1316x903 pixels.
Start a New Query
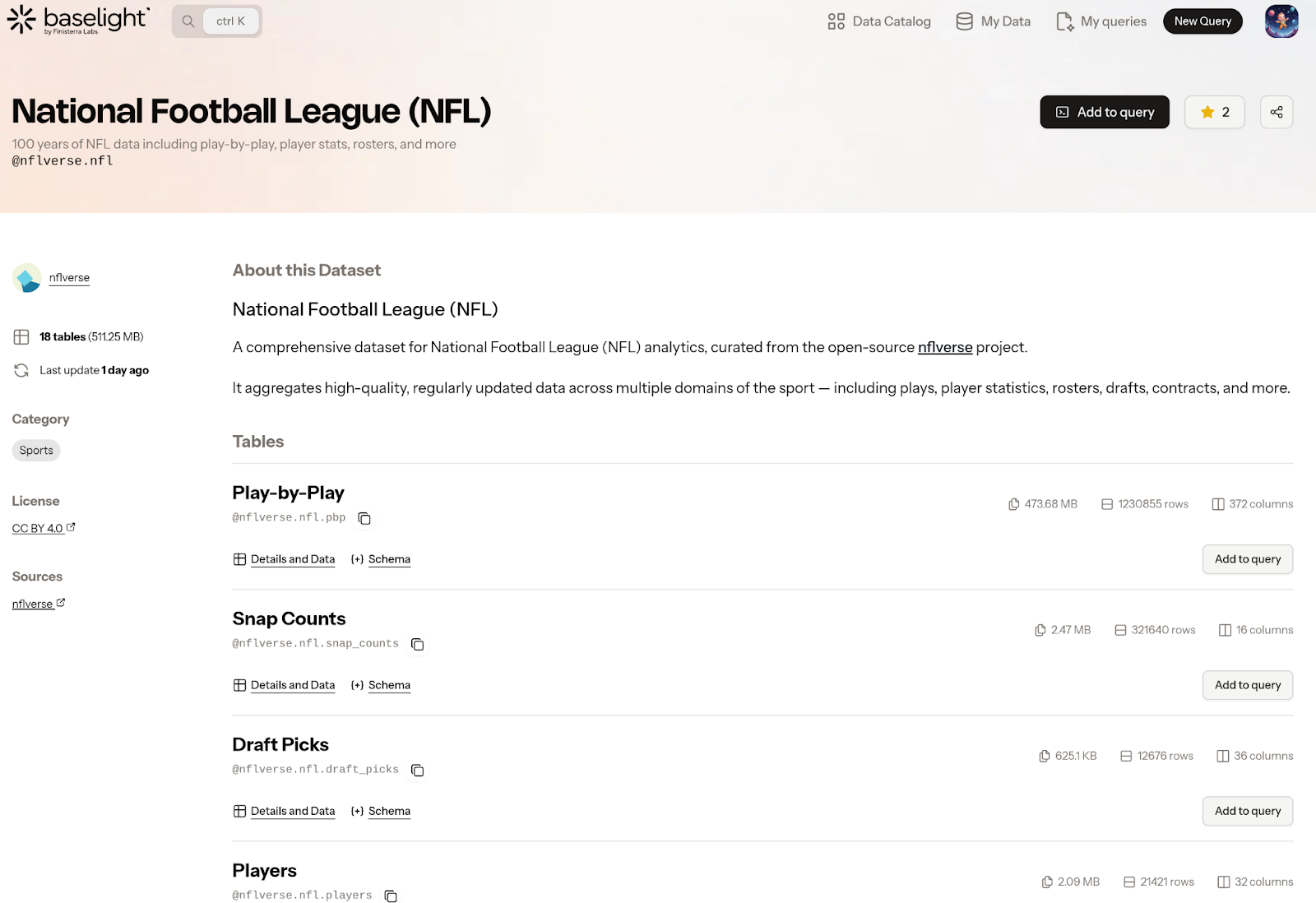(x=1202, y=21)
